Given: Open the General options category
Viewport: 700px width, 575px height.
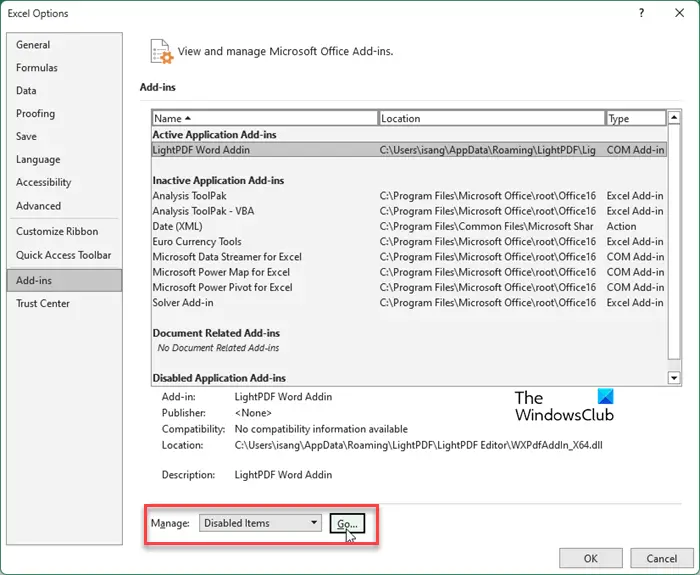Looking at the screenshot, I should click(64, 45).
